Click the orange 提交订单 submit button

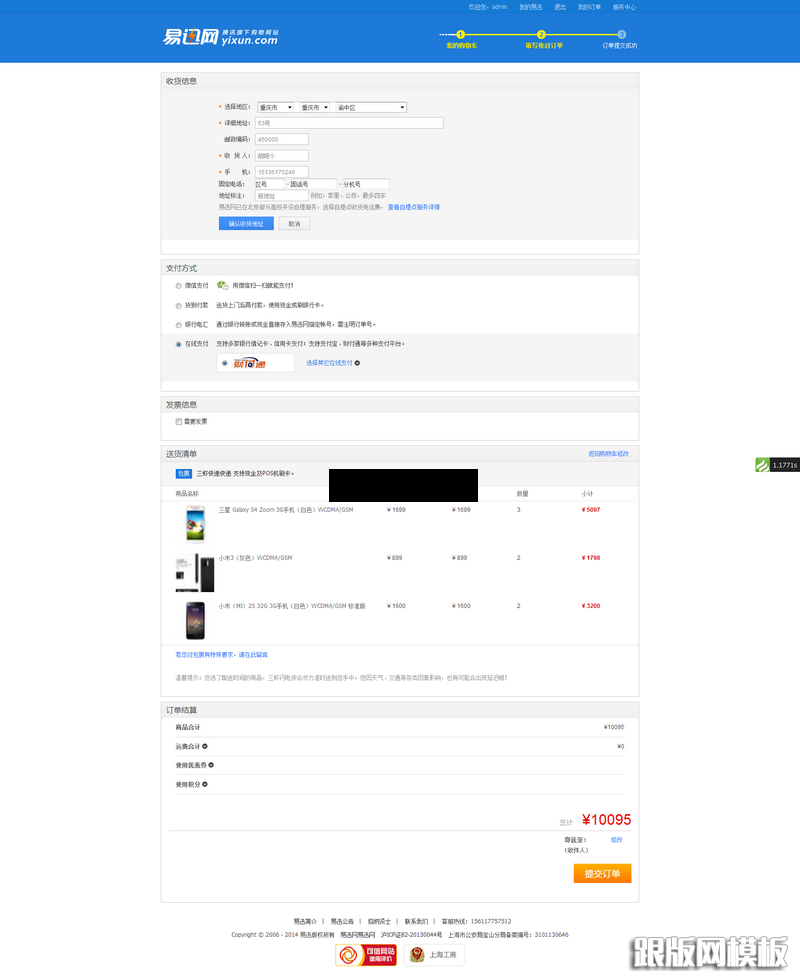point(602,873)
